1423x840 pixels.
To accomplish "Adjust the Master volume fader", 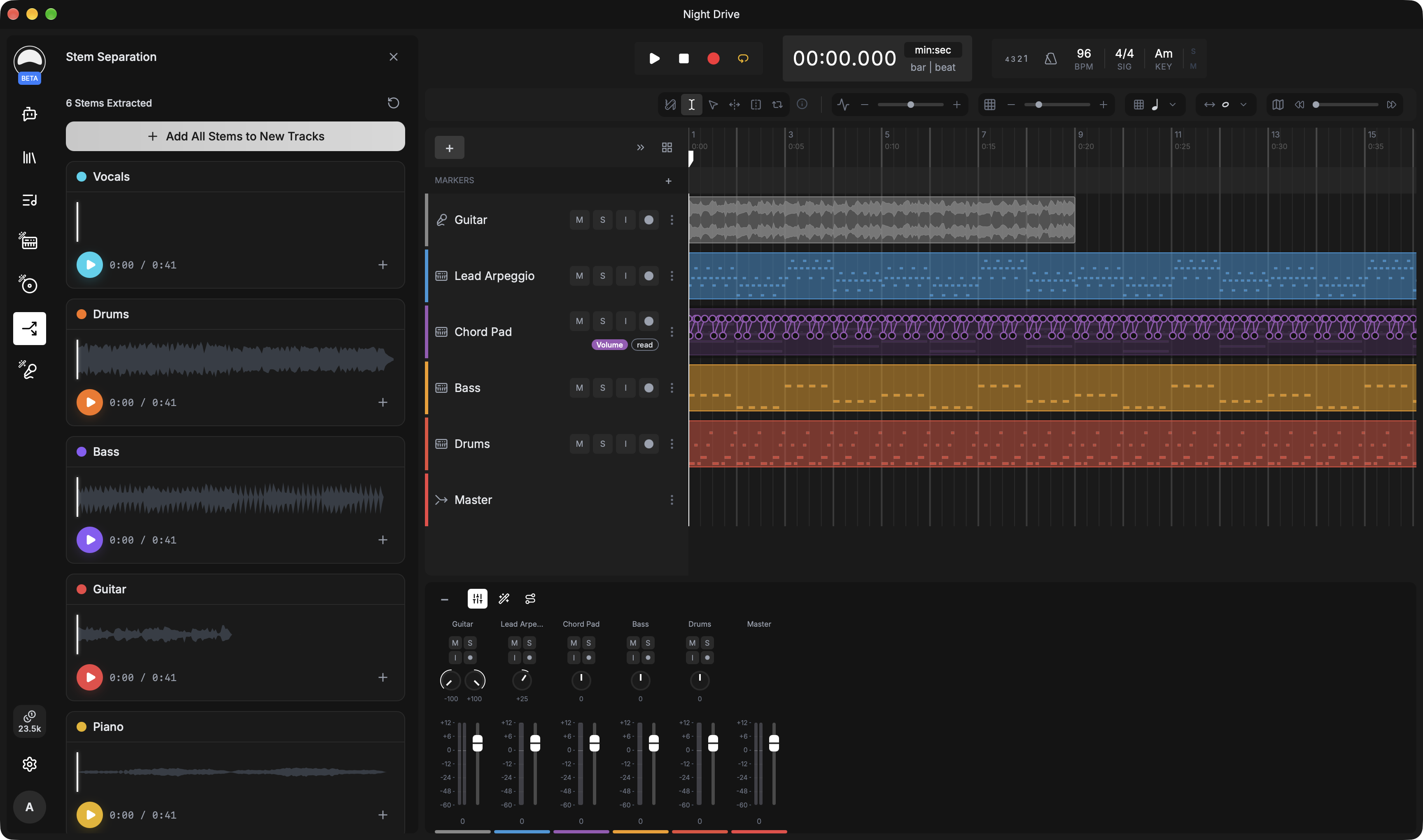I will (x=774, y=743).
